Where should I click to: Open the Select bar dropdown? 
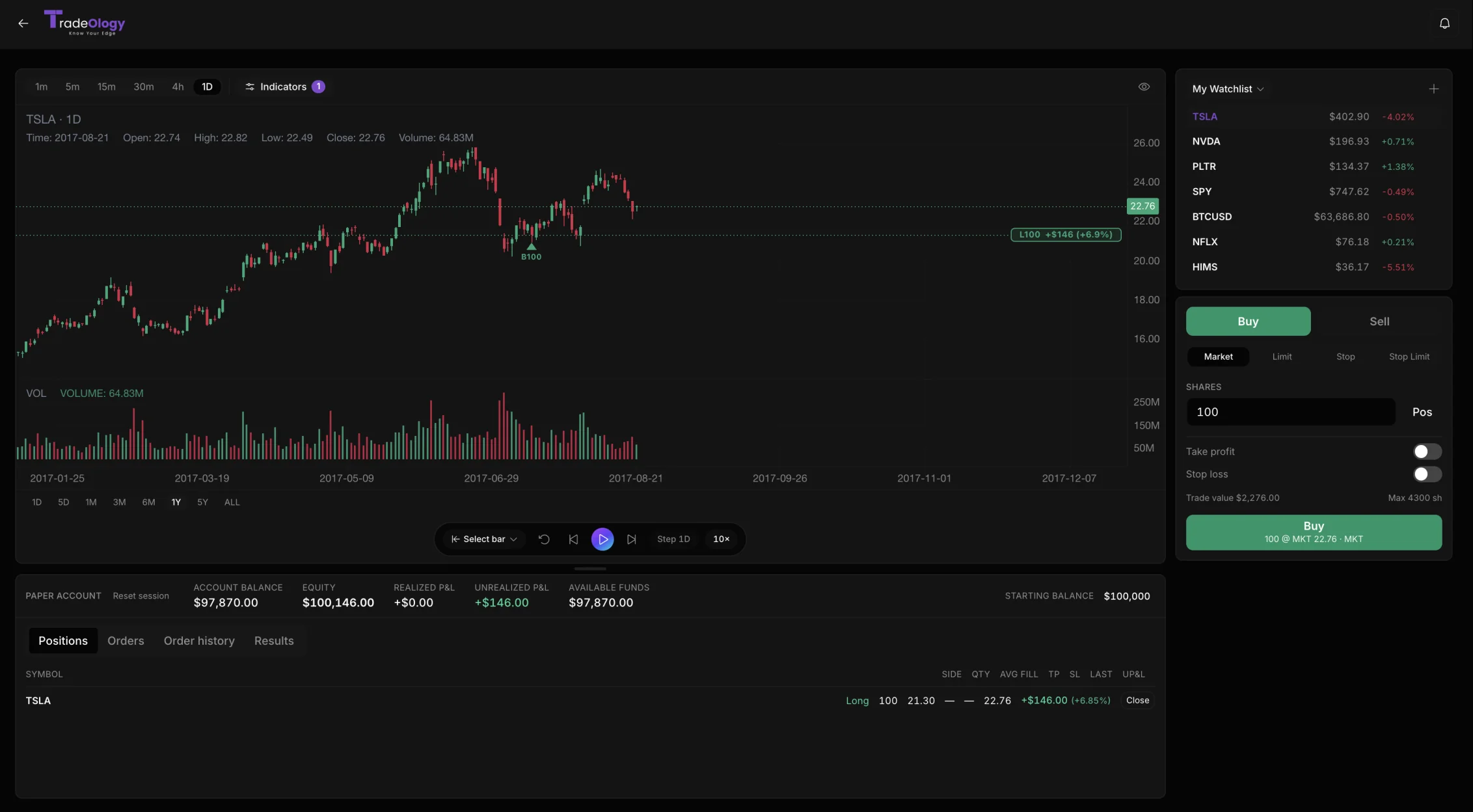[x=484, y=539]
